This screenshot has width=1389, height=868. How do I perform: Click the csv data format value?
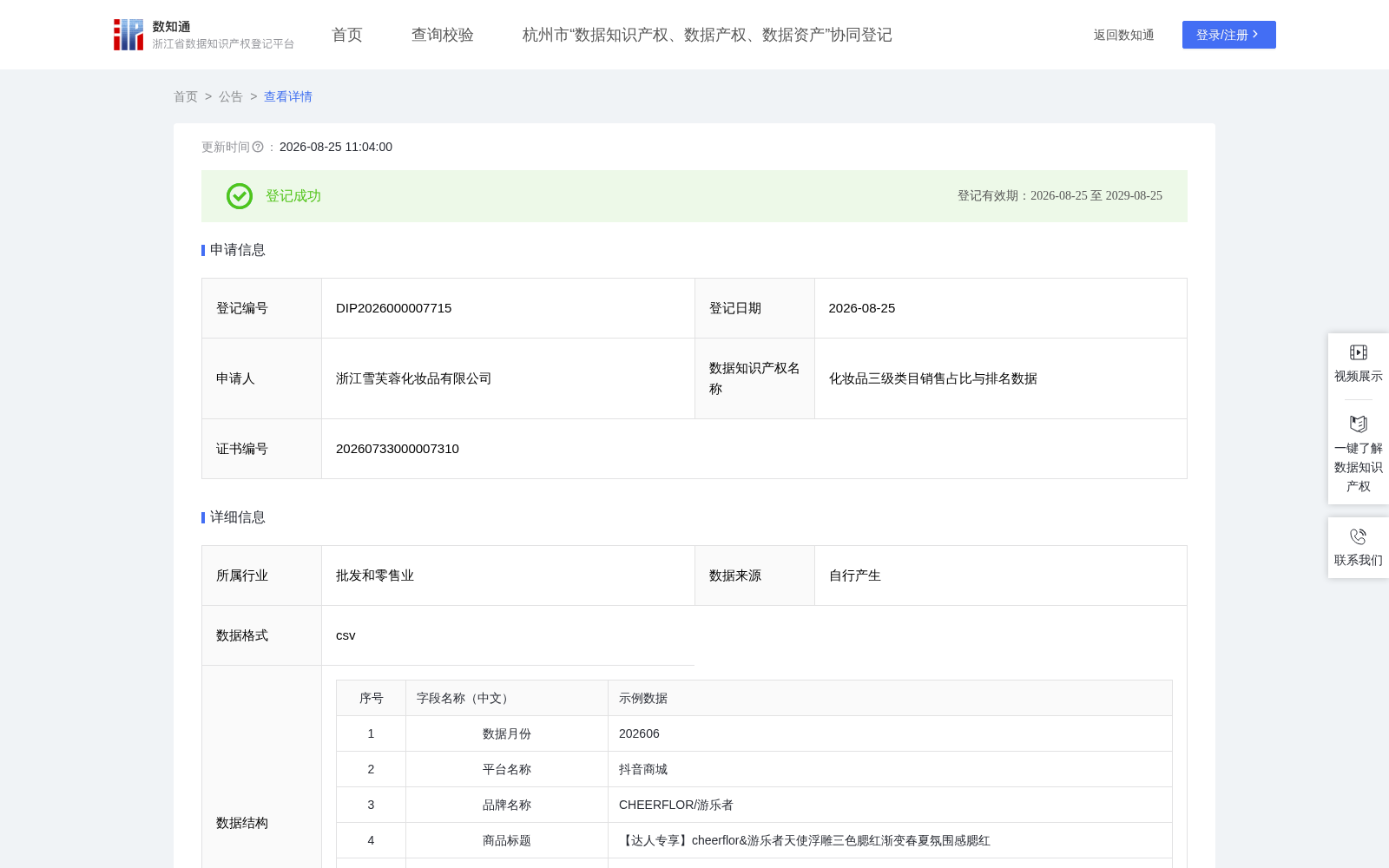[346, 635]
